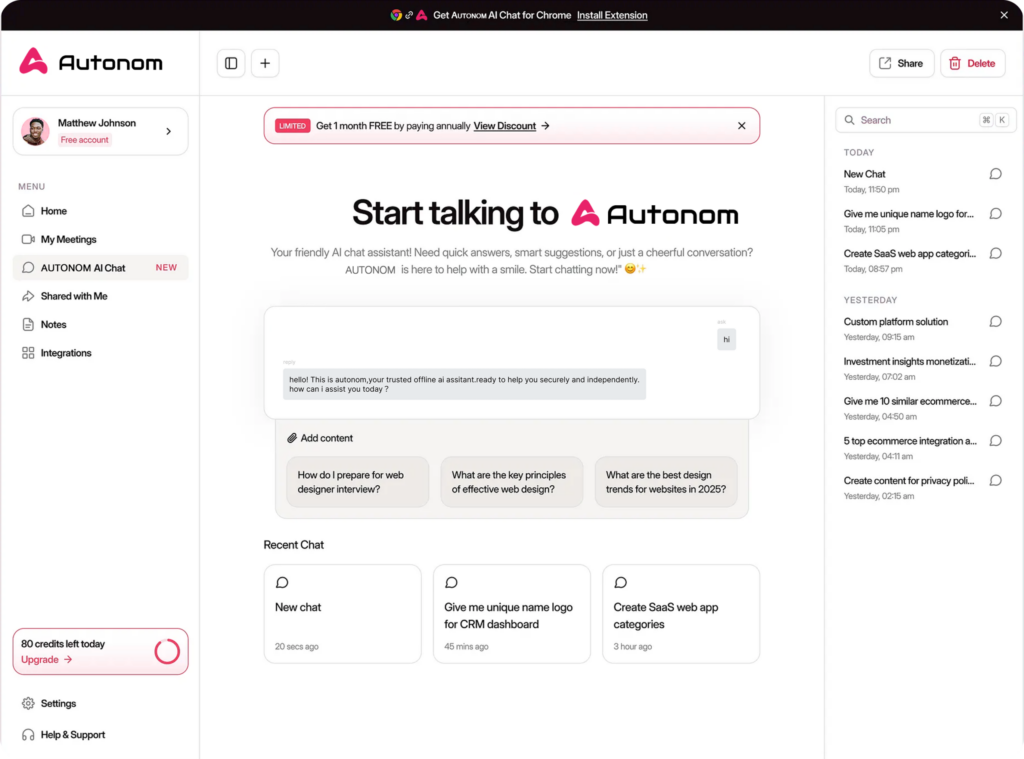
Task: Click Upgrade link in credits box
Action: (x=46, y=660)
